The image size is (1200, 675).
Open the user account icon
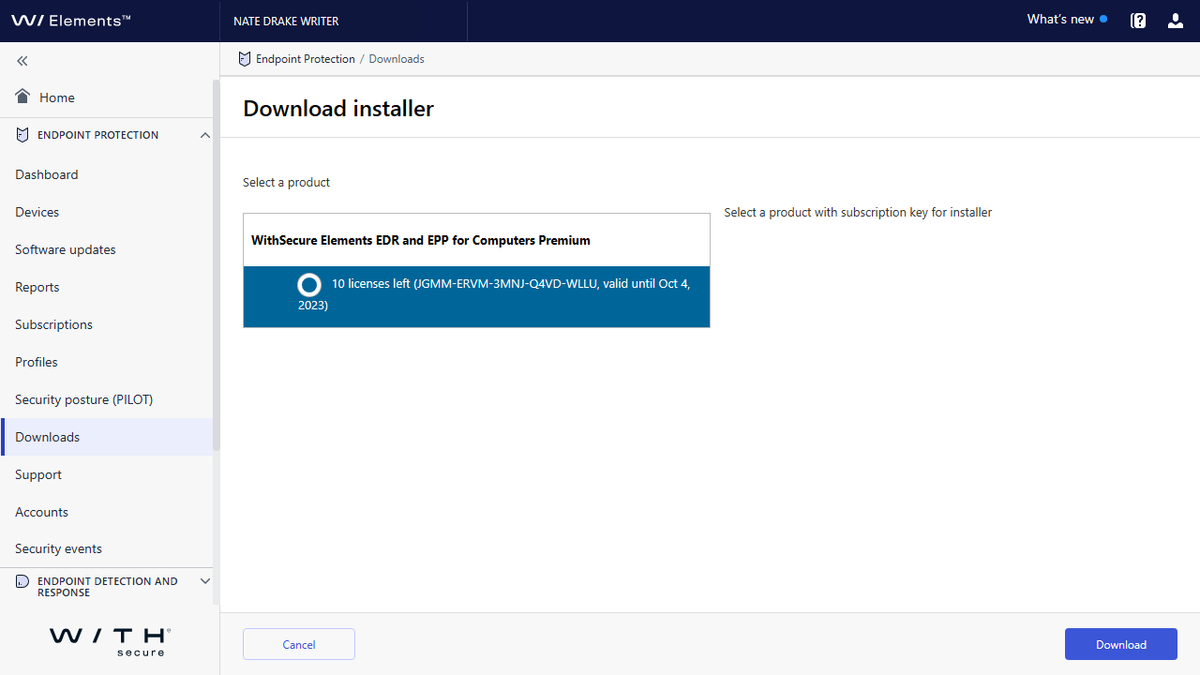[1175, 19]
